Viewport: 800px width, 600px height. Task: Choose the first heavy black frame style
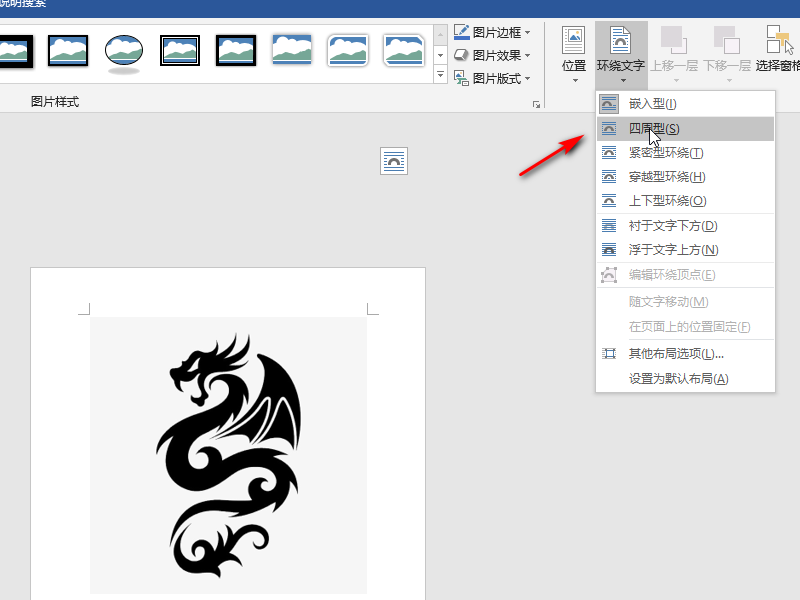[15, 51]
